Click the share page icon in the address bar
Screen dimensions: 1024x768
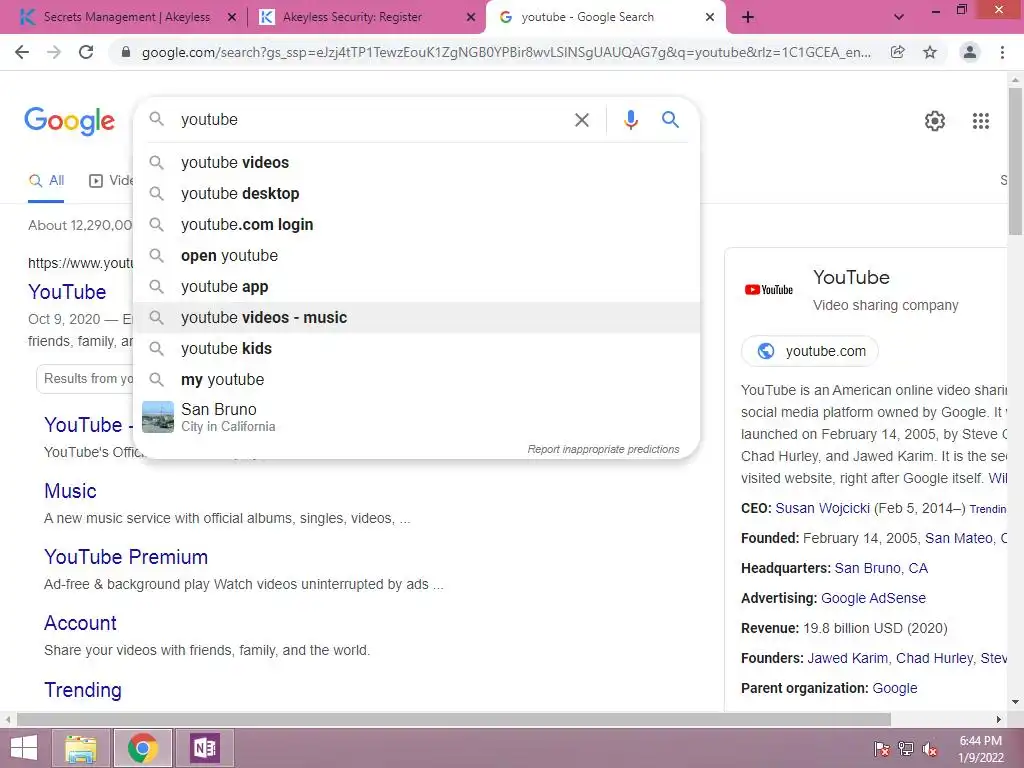click(898, 52)
